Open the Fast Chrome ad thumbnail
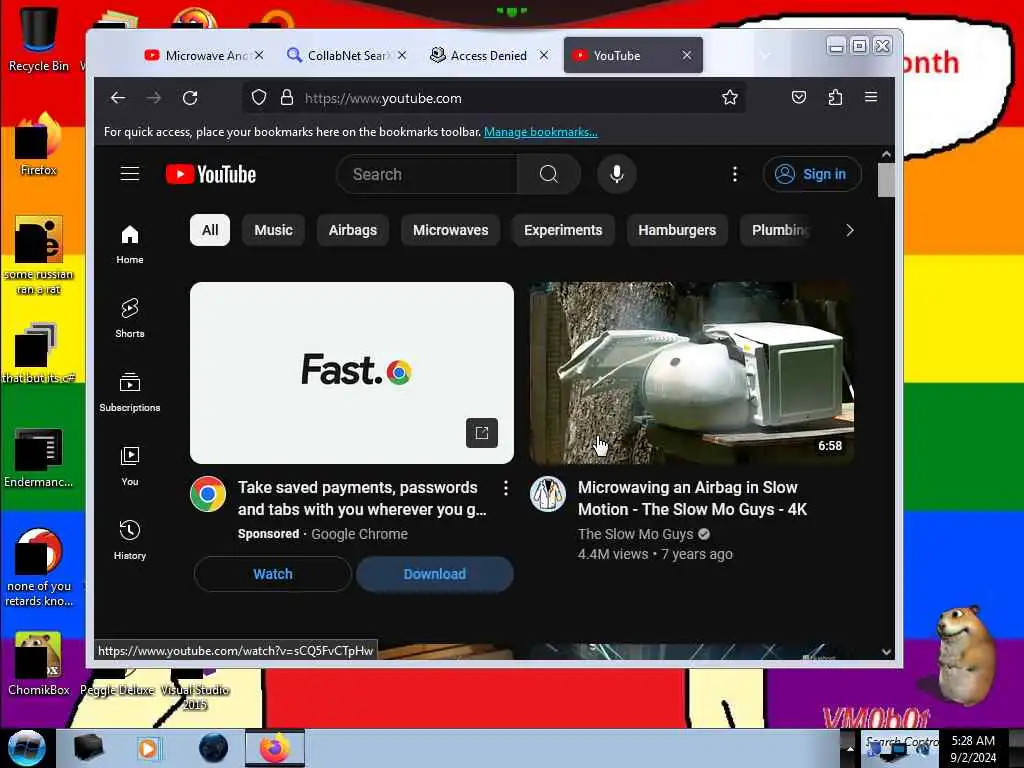This screenshot has height=768, width=1024. [x=352, y=373]
